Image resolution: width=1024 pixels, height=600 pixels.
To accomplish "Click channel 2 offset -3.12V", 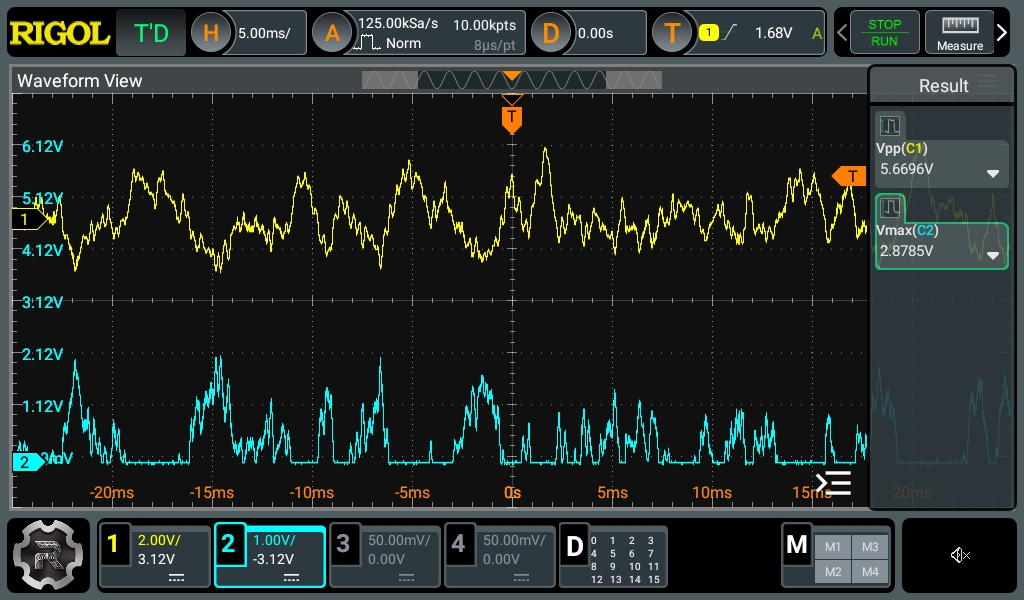I will point(273,560).
